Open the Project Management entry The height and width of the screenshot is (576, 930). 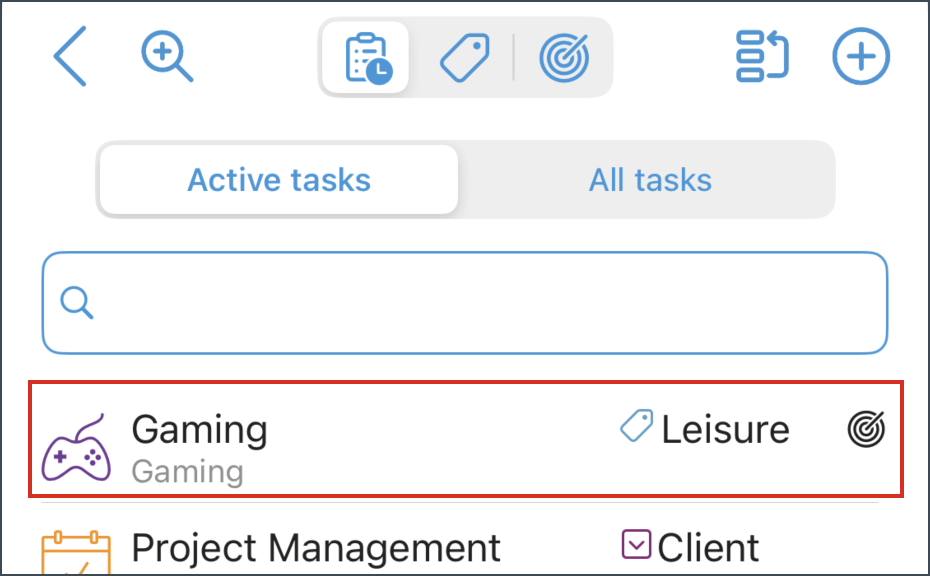(x=315, y=548)
